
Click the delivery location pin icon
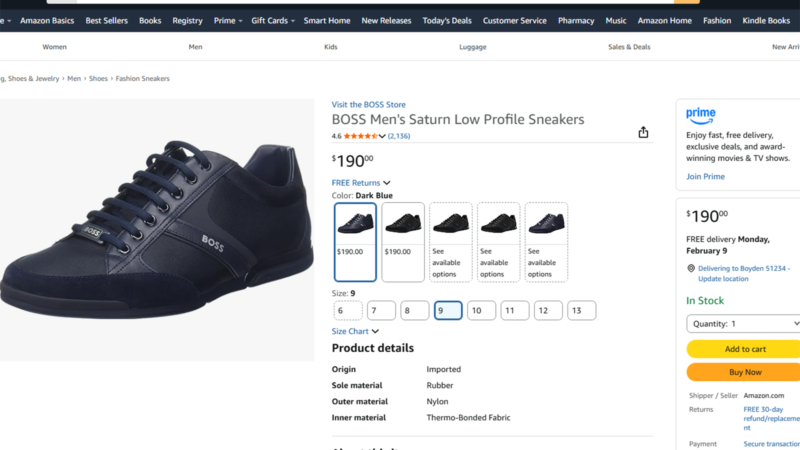coord(691,268)
